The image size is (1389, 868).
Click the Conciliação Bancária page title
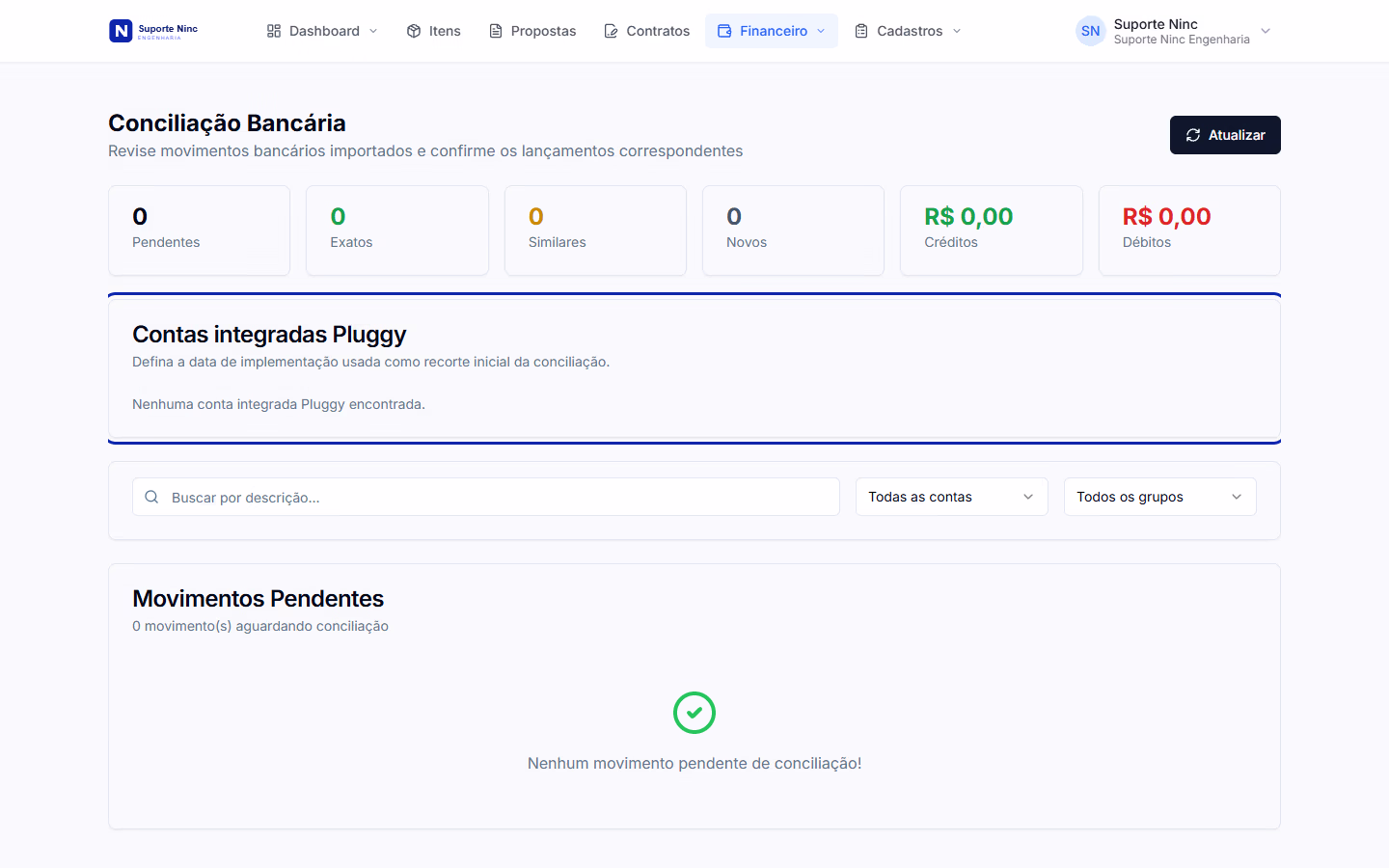(x=227, y=123)
